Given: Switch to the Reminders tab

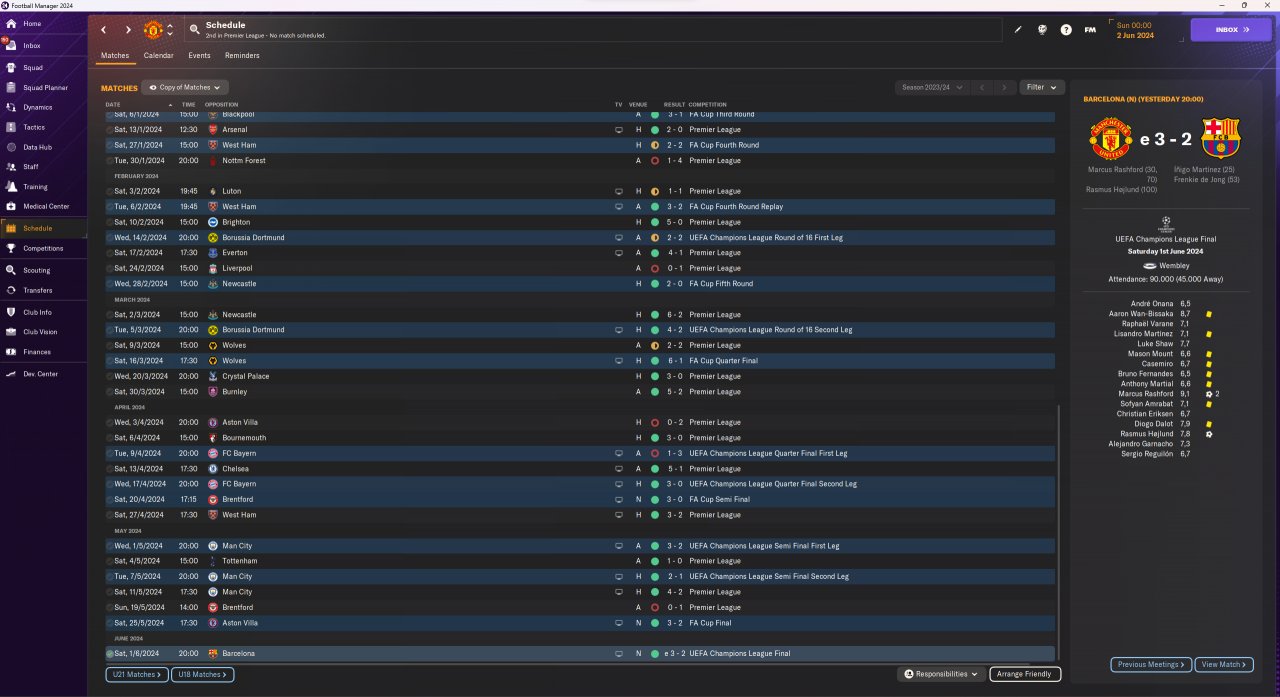Looking at the screenshot, I should click(x=242, y=56).
